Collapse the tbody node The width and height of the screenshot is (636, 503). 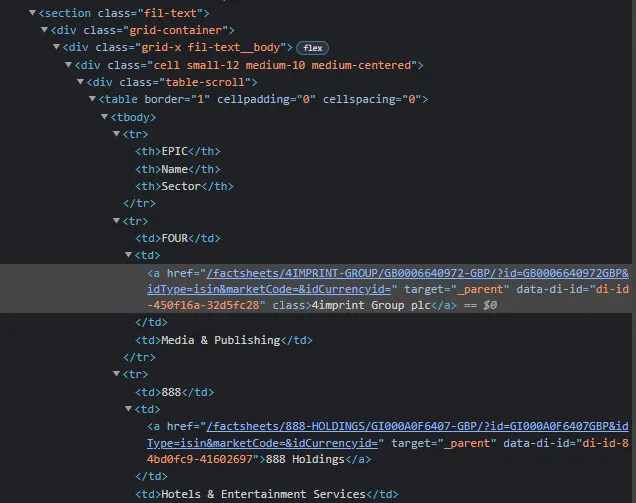point(104,117)
